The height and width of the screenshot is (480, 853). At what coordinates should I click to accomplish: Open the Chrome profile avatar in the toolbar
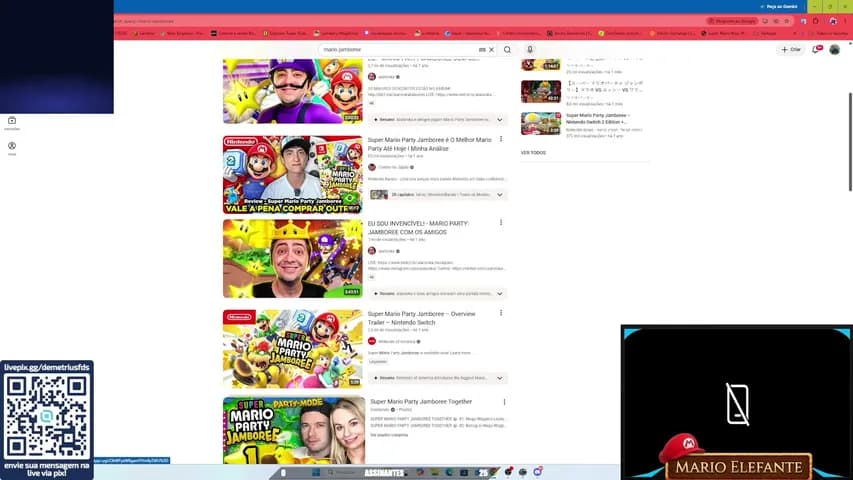[x=833, y=21]
